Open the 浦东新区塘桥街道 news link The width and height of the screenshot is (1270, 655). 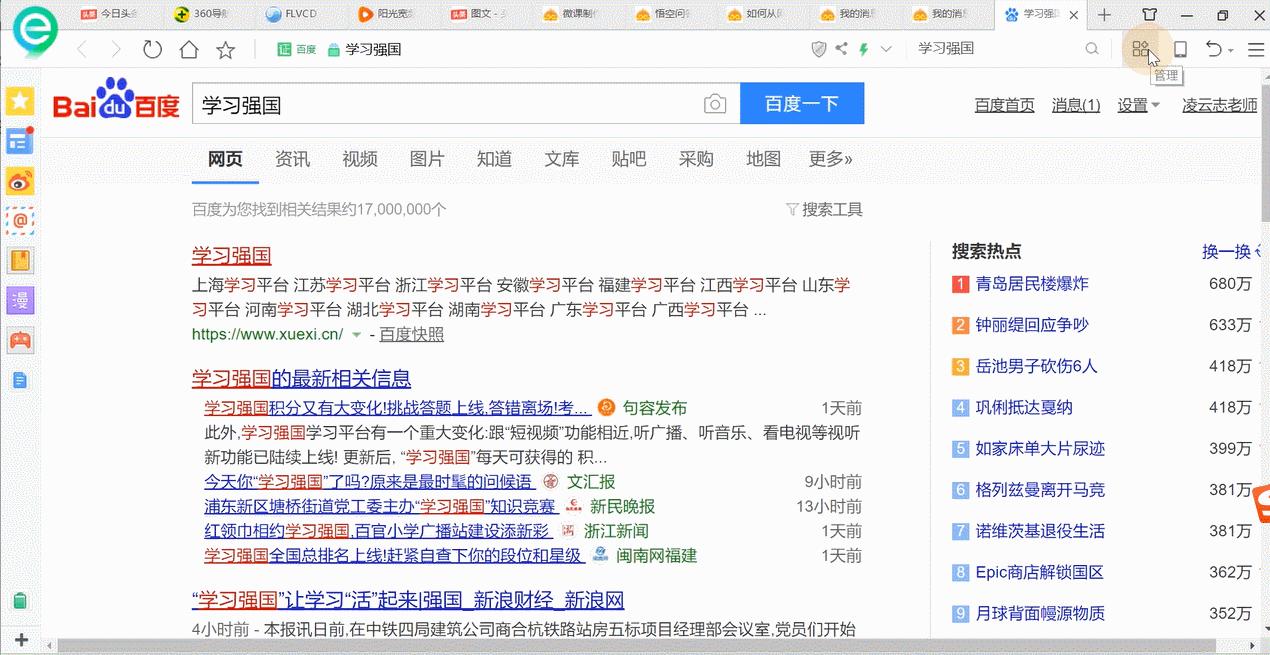[380, 506]
